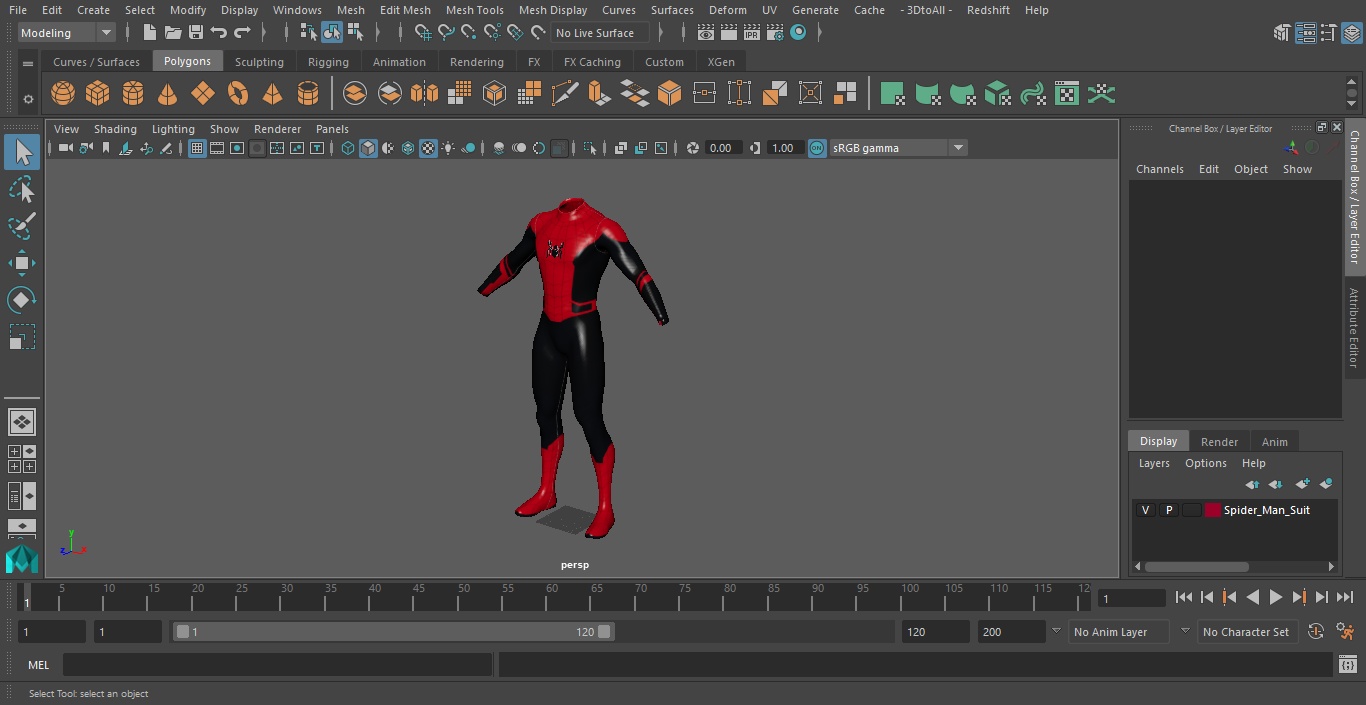Viewport: 1366px width, 705px height.
Task: Open the Edit Mesh menu
Action: 405,10
